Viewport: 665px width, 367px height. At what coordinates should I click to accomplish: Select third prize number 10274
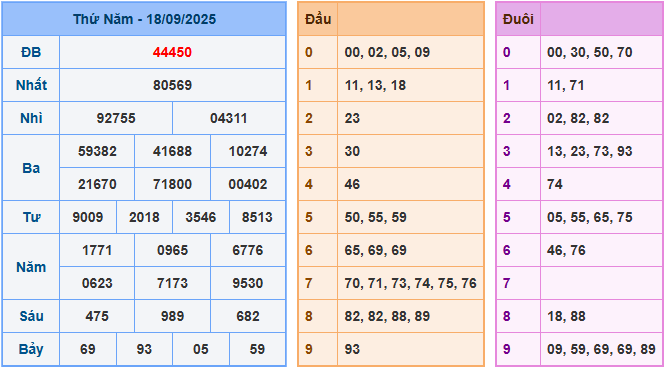click(x=248, y=151)
